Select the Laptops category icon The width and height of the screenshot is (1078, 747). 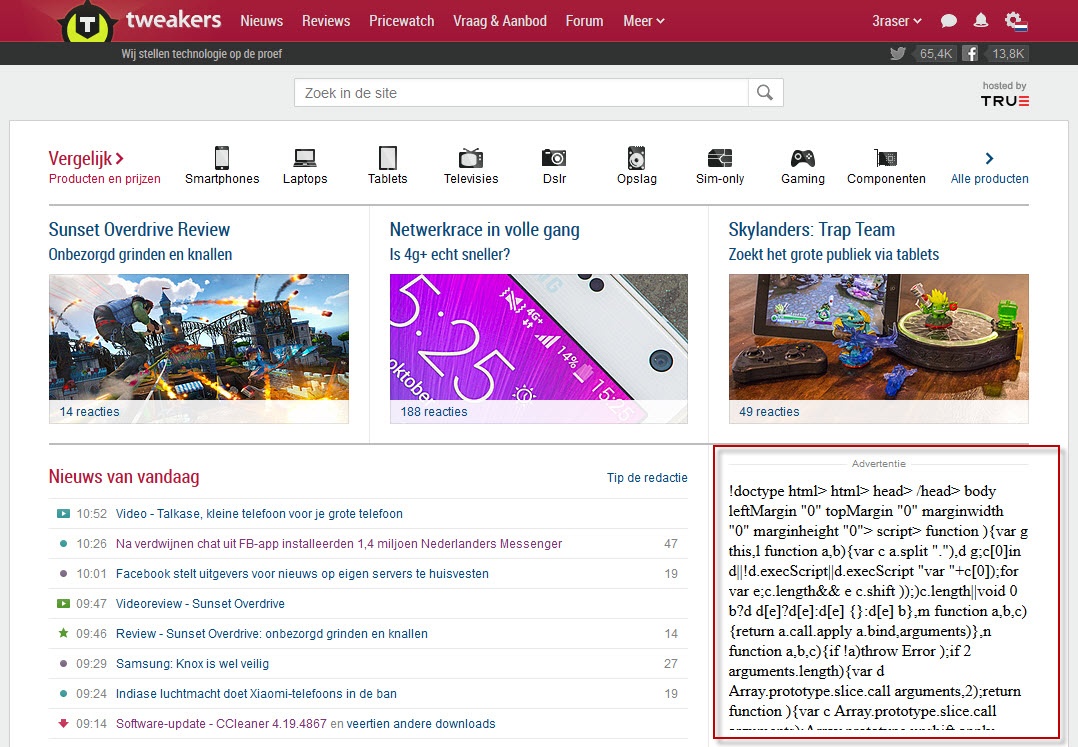click(305, 157)
